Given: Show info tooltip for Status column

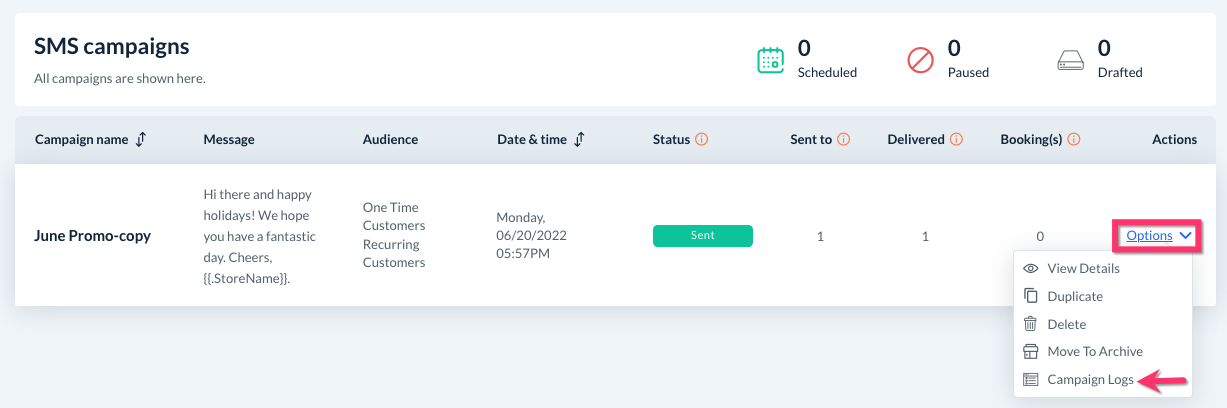Looking at the screenshot, I should click(x=702, y=140).
